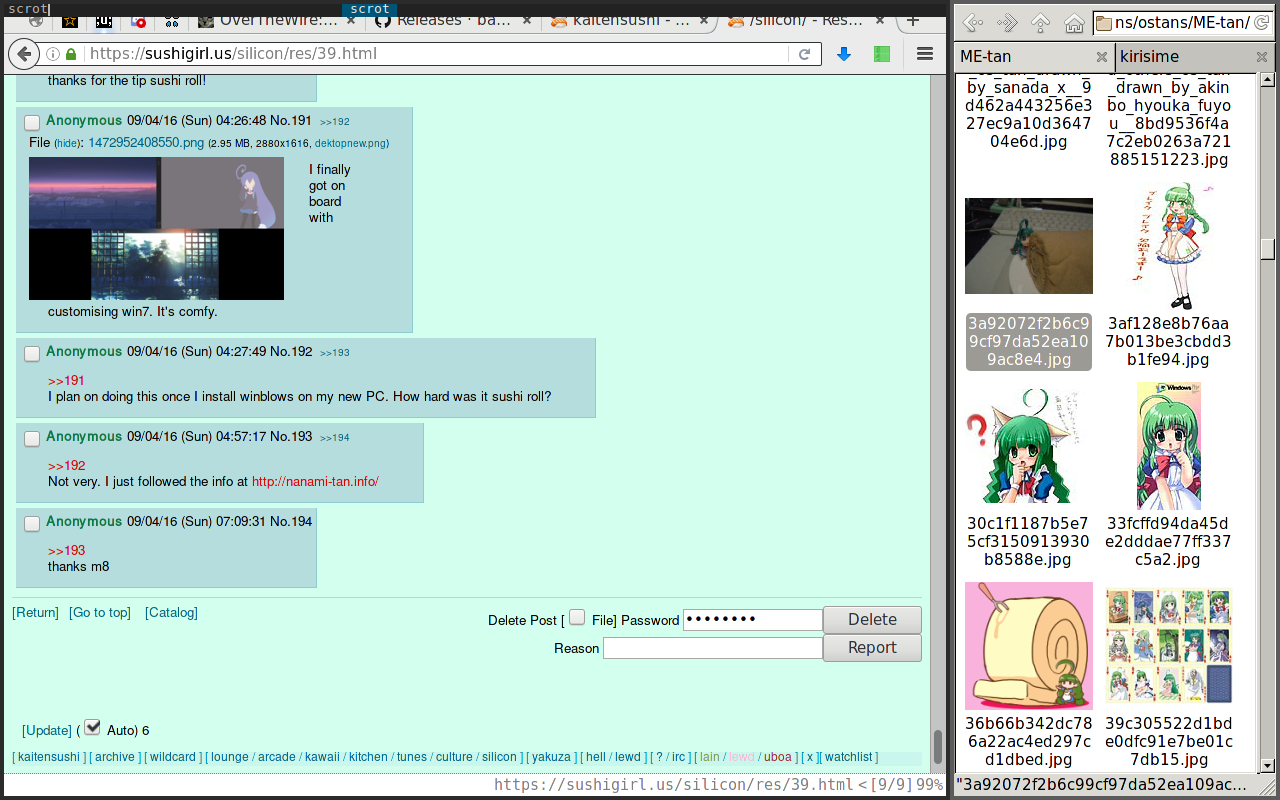The width and height of the screenshot is (1280, 800).
Task: Click into the Reason text field
Action: 712,648
